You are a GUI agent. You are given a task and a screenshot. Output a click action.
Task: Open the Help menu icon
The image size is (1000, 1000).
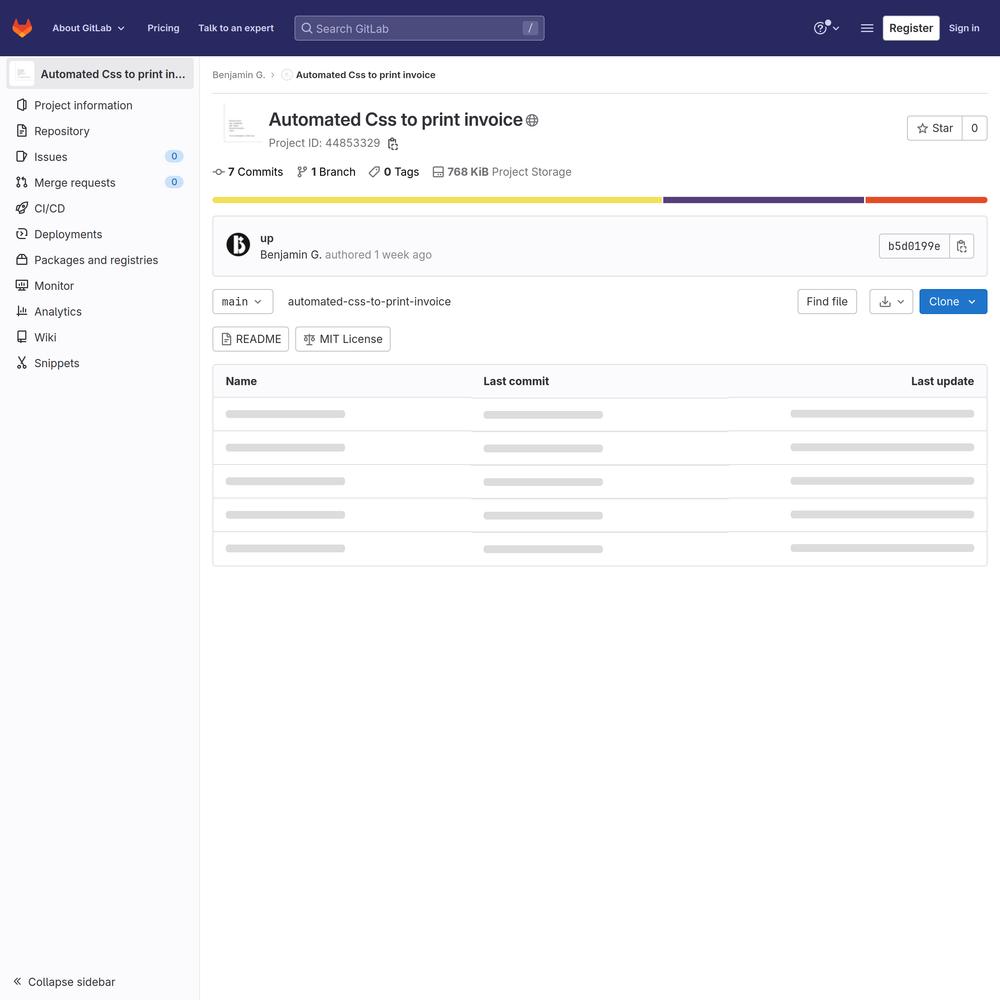[826, 28]
